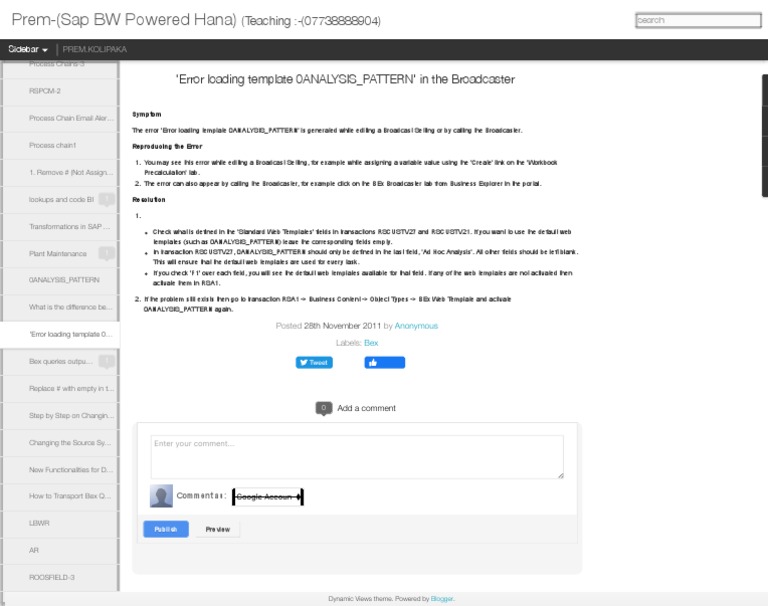Click the Reproducing the Error heading
The height and width of the screenshot is (606, 768).
(x=167, y=146)
